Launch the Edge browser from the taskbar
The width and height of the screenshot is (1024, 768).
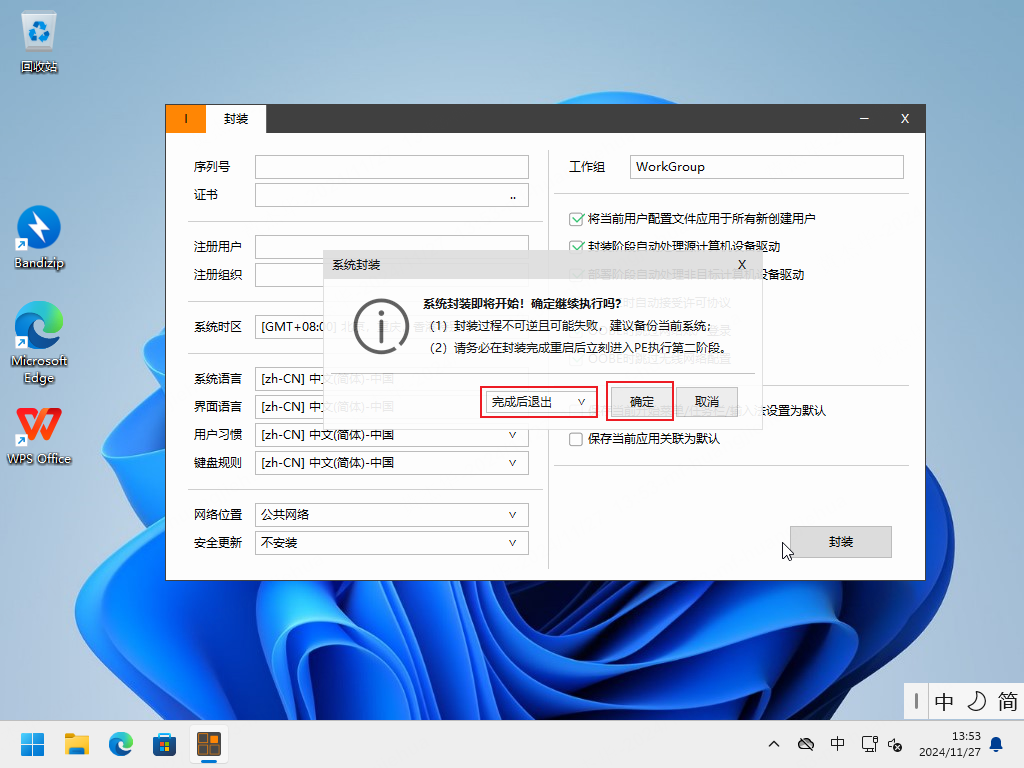click(121, 744)
